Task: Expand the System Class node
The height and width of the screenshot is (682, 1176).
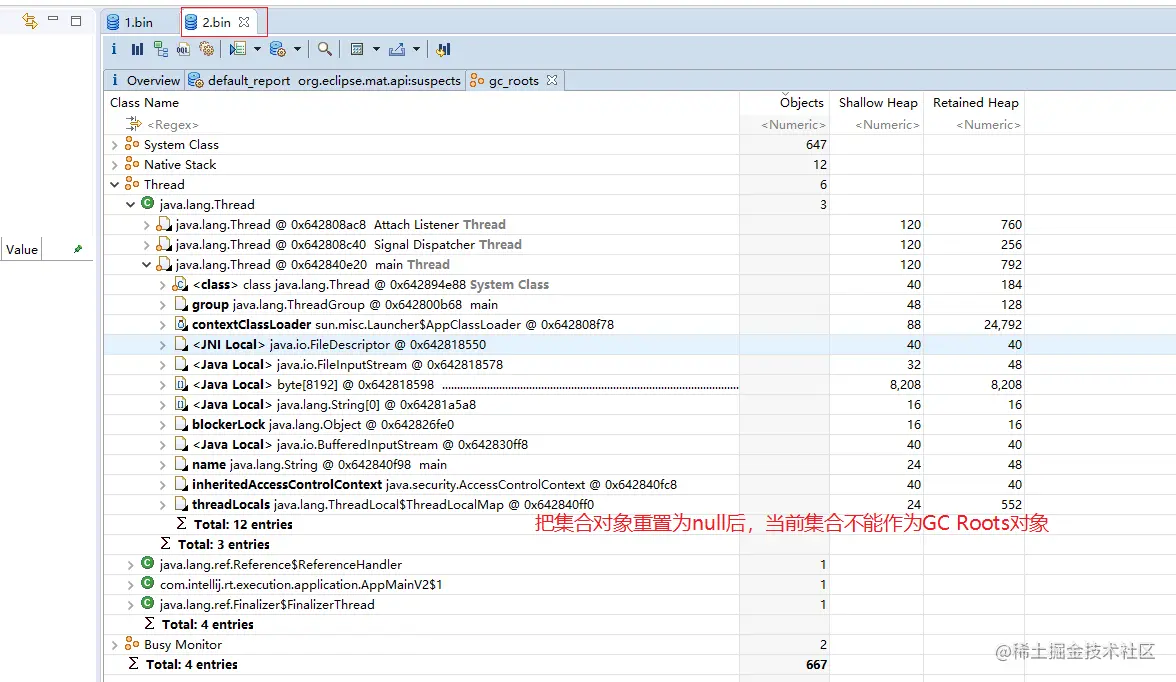Action: pos(115,145)
